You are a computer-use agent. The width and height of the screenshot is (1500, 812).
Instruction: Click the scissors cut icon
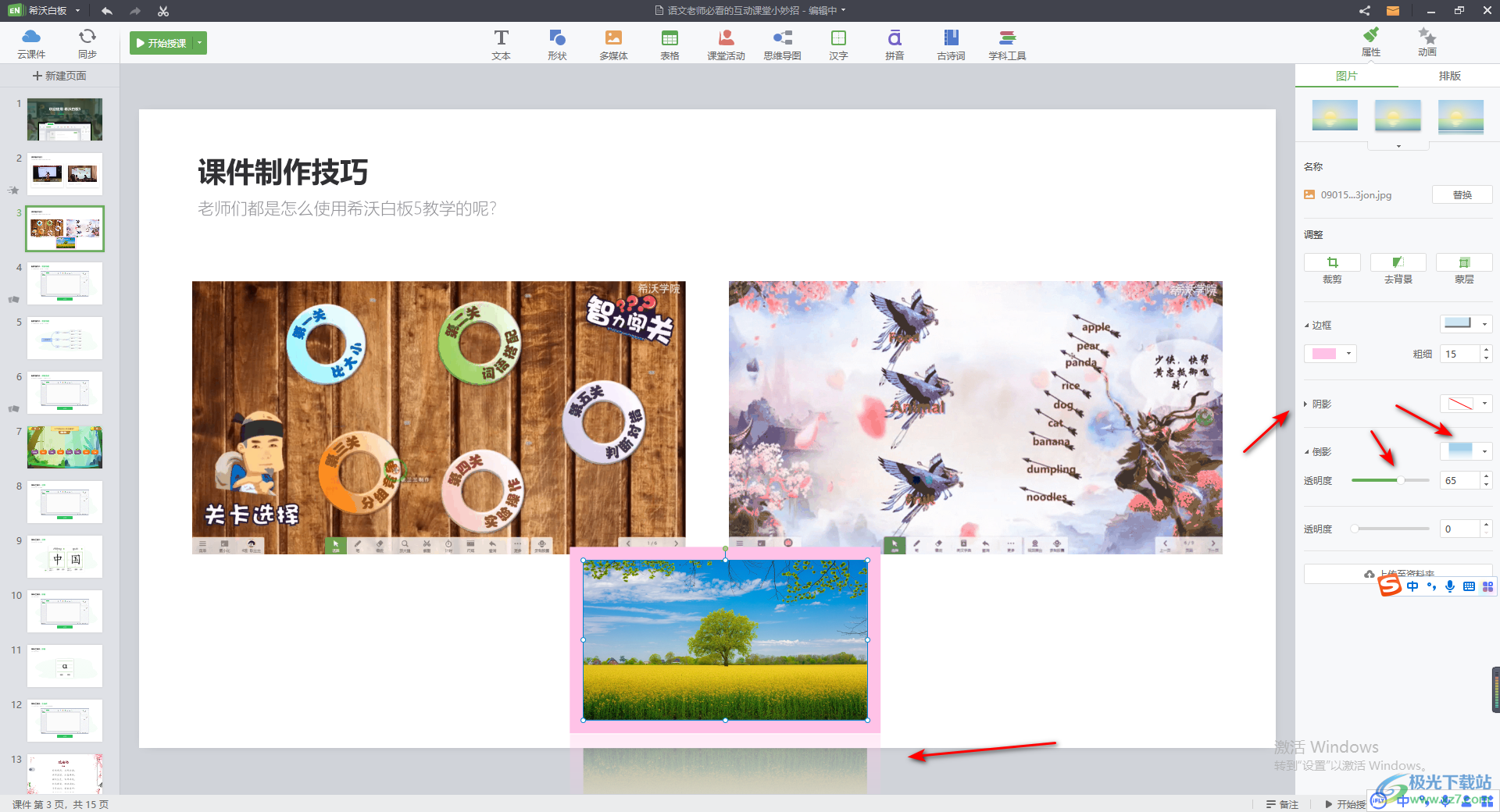click(162, 11)
